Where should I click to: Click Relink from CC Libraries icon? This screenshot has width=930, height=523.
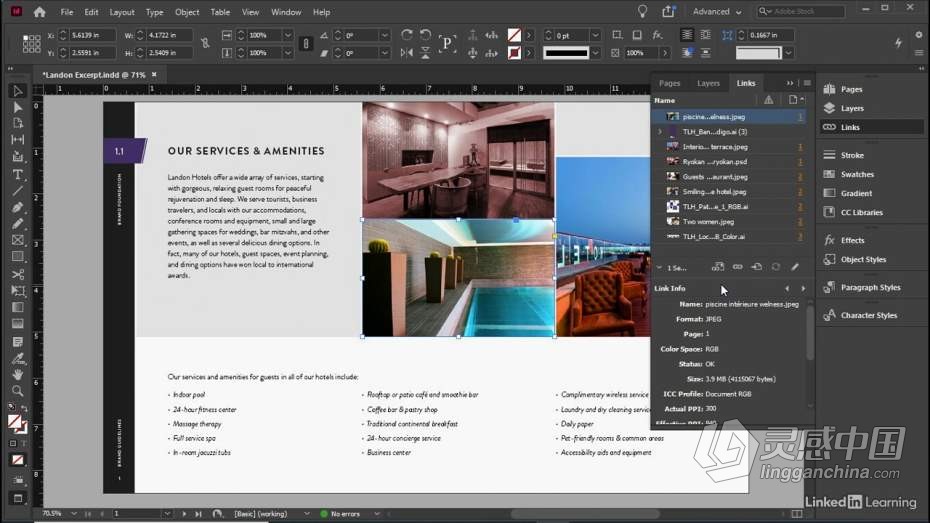coord(718,267)
